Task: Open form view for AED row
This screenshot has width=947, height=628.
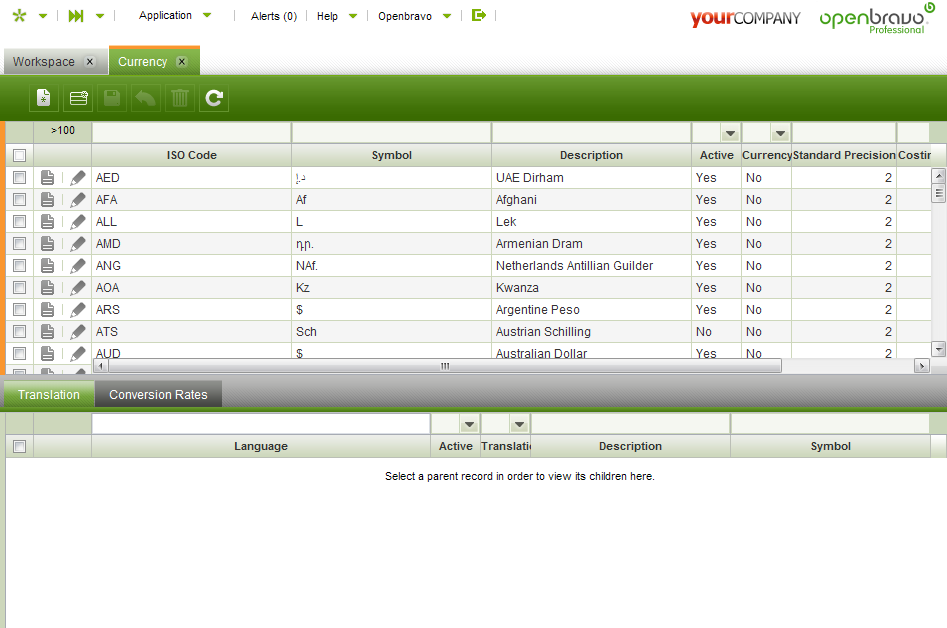Action: [47, 178]
